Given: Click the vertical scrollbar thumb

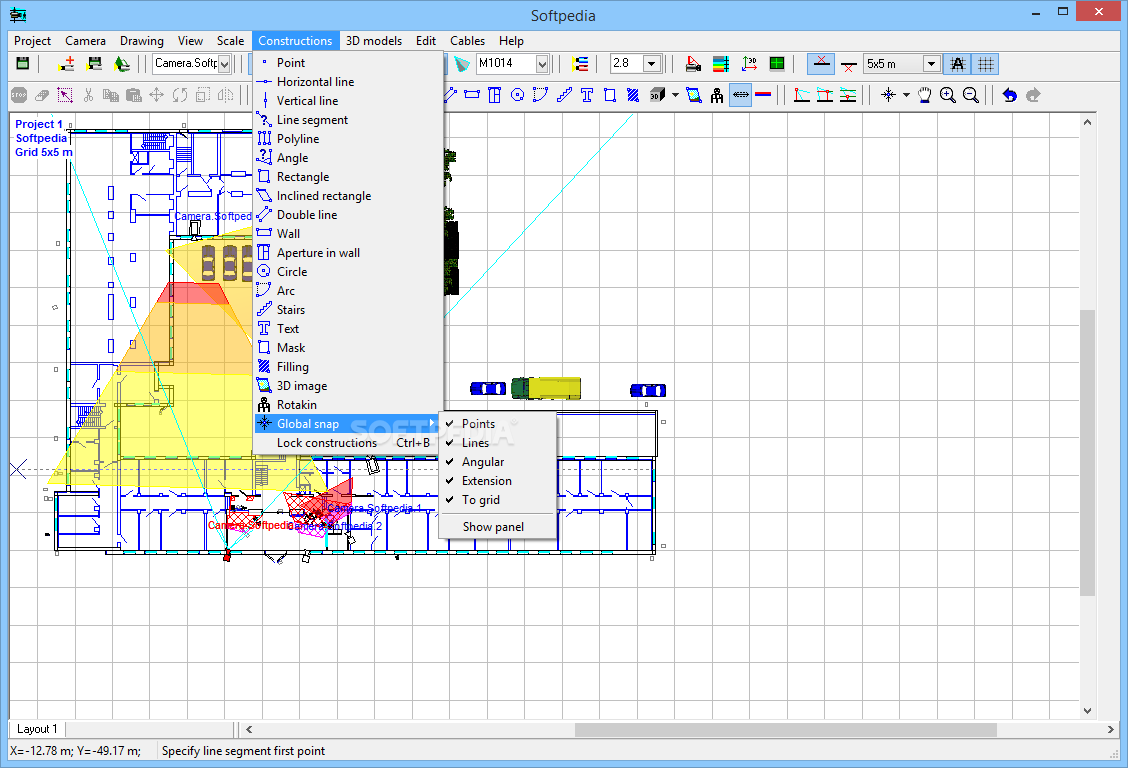Looking at the screenshot, I should tap(1087, 453).
